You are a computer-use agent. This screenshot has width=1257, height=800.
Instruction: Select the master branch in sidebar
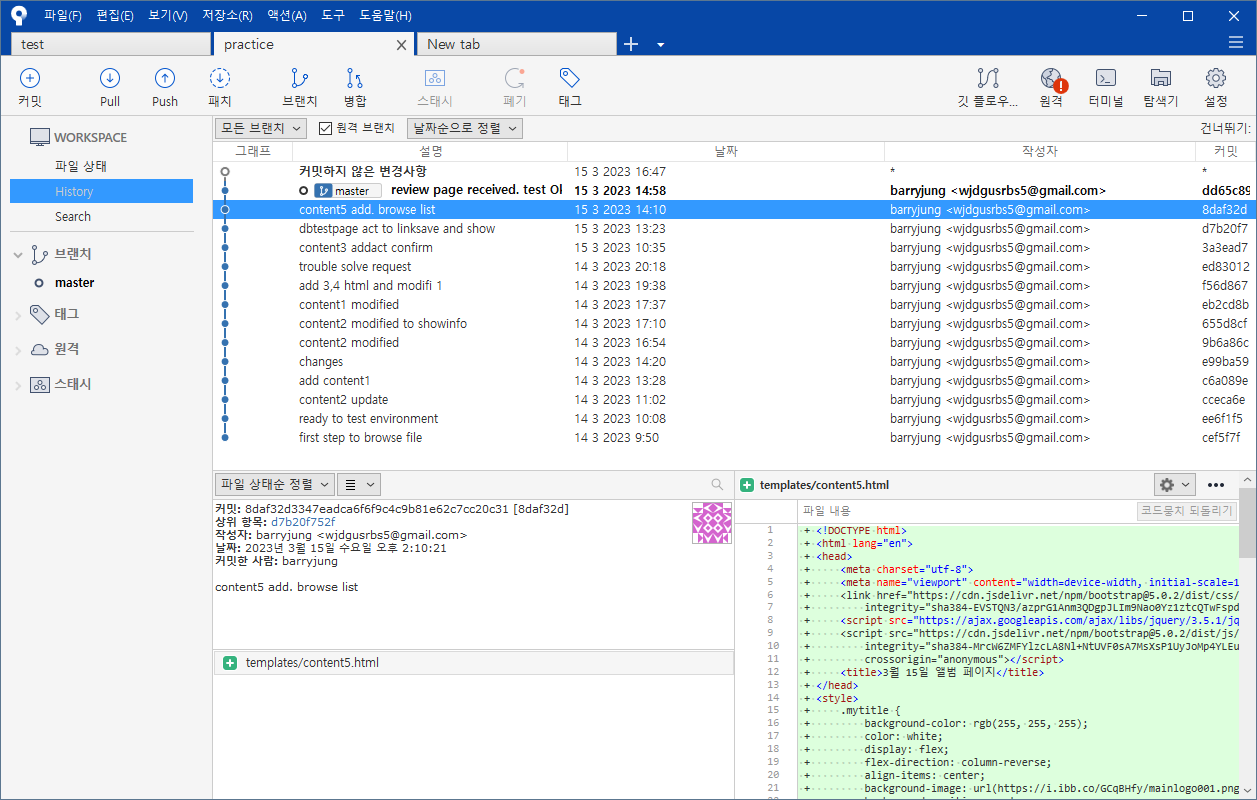74,283
